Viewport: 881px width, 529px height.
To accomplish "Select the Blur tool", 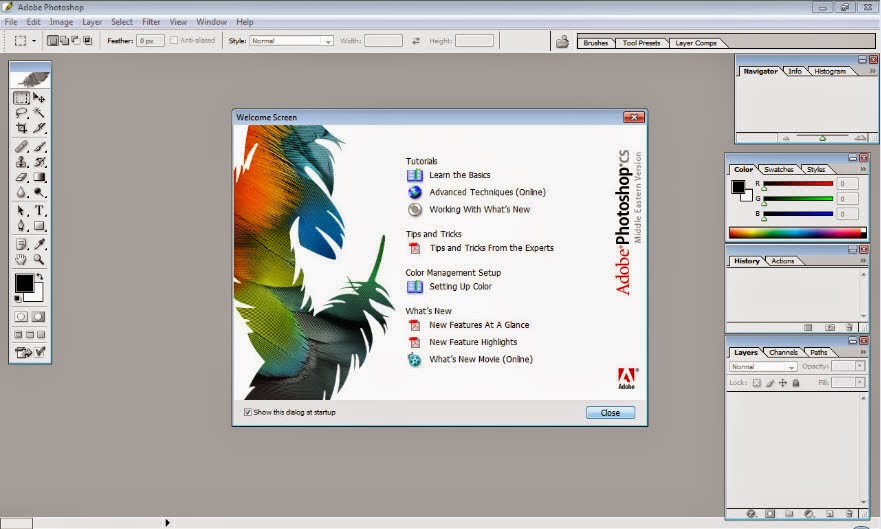I will tap(21, 192).
